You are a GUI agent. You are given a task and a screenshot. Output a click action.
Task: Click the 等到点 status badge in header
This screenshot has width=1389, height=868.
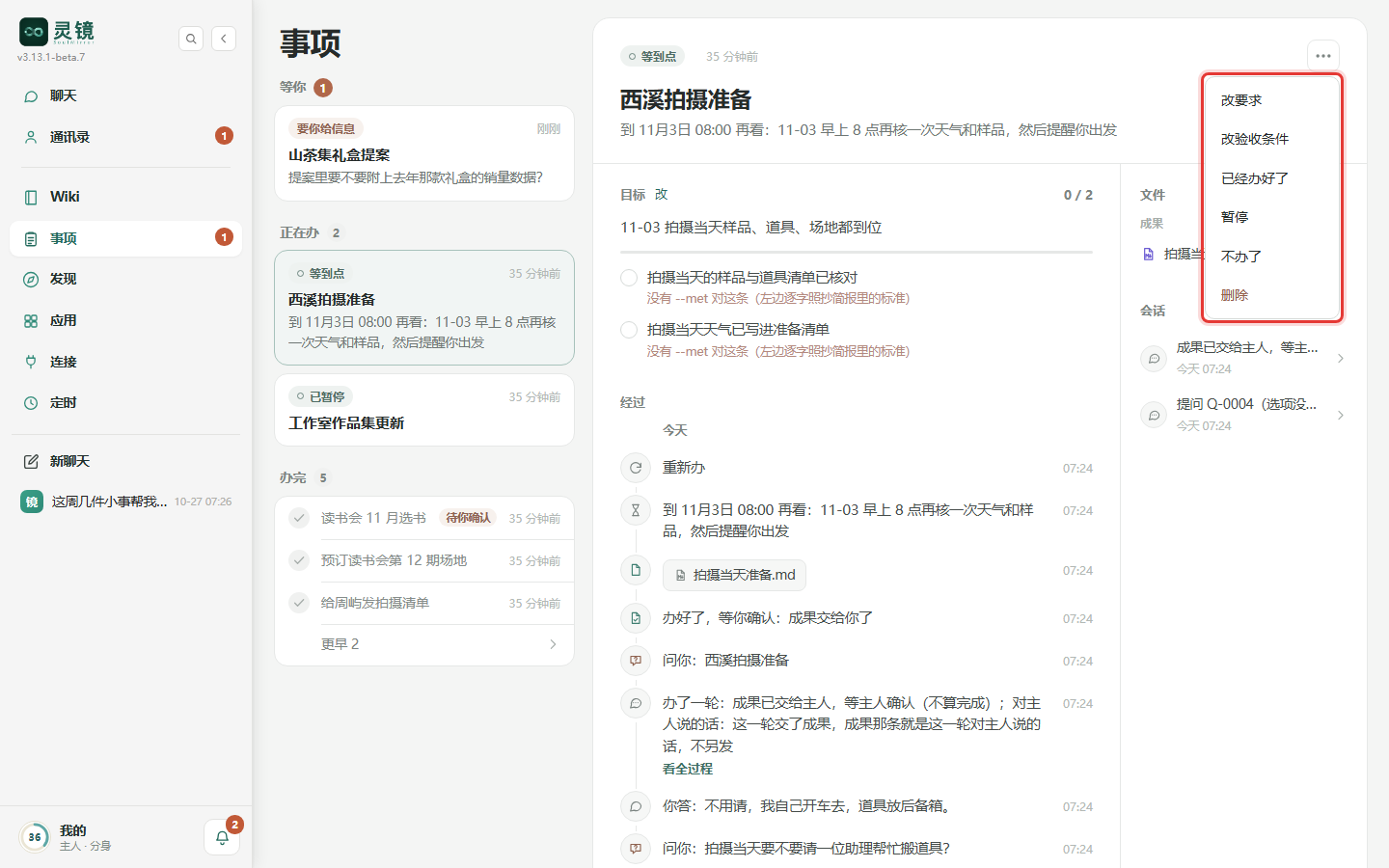(x=652, y=57)
